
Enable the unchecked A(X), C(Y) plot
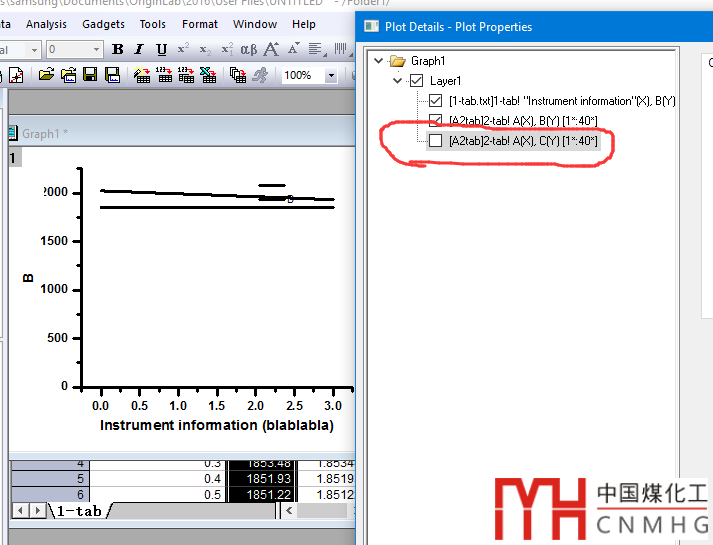coord(435,141)
